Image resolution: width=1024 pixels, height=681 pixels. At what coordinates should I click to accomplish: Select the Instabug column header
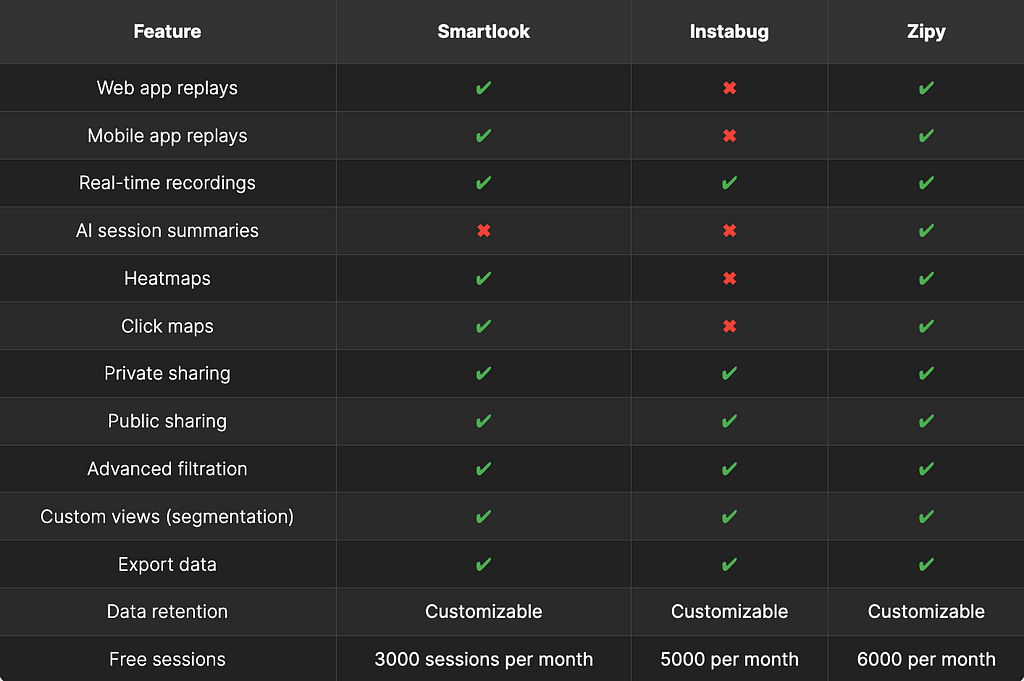click(x=729, y=31)
